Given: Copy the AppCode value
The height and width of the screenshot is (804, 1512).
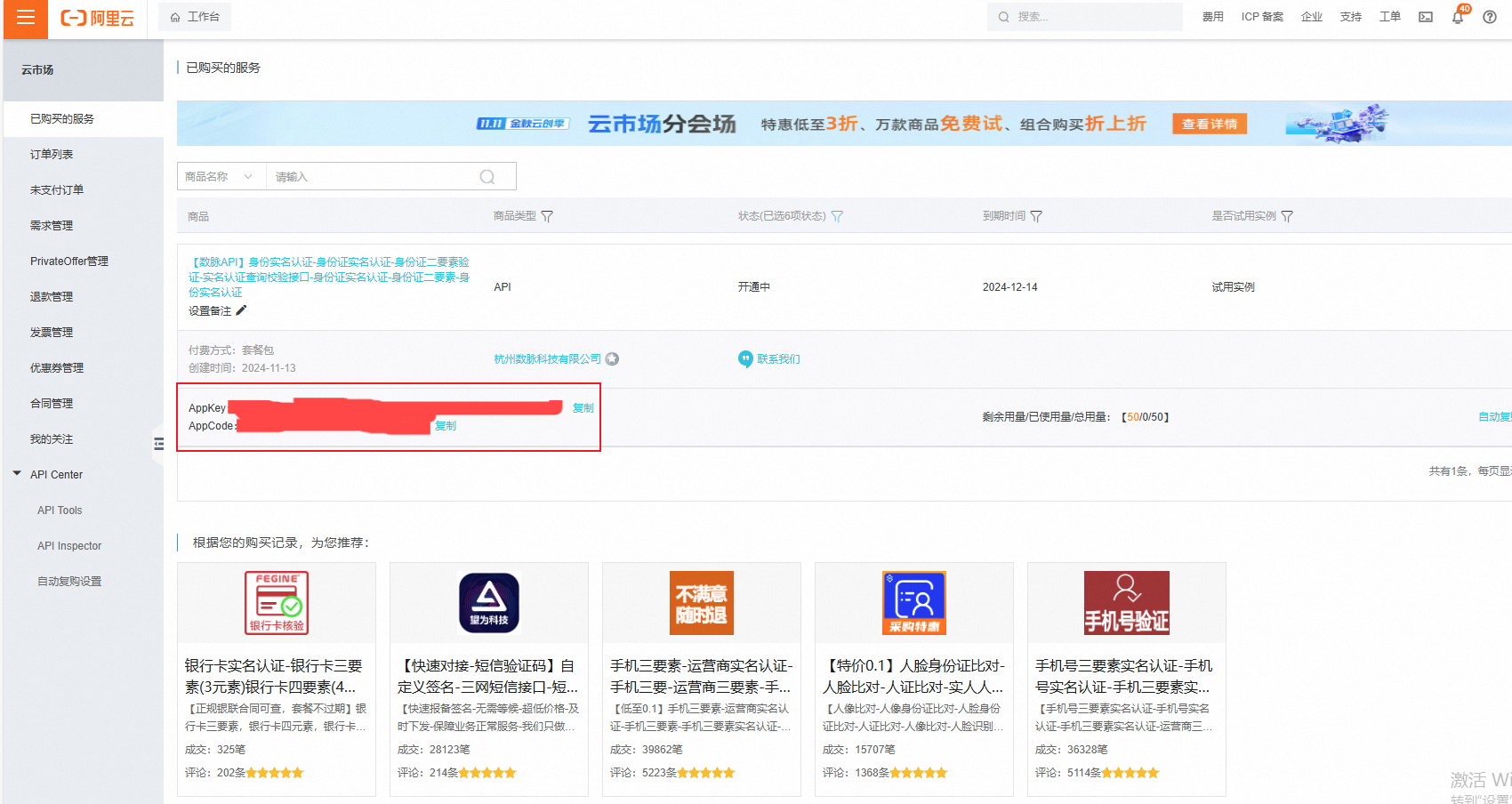Looking at the screenshot, I should 446,426.
